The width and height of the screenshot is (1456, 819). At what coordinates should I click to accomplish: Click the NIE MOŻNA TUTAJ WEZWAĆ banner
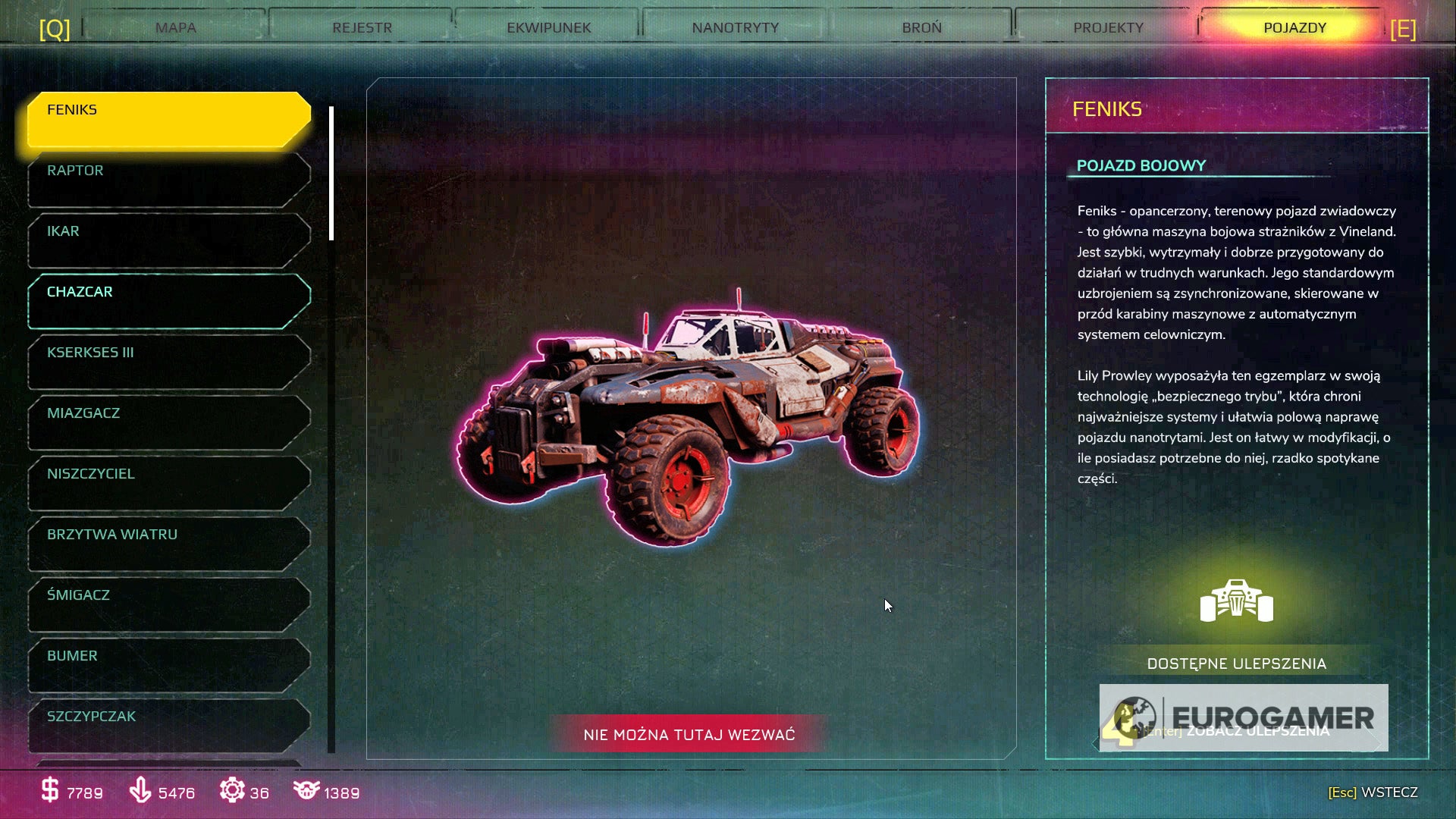[689, 734]
